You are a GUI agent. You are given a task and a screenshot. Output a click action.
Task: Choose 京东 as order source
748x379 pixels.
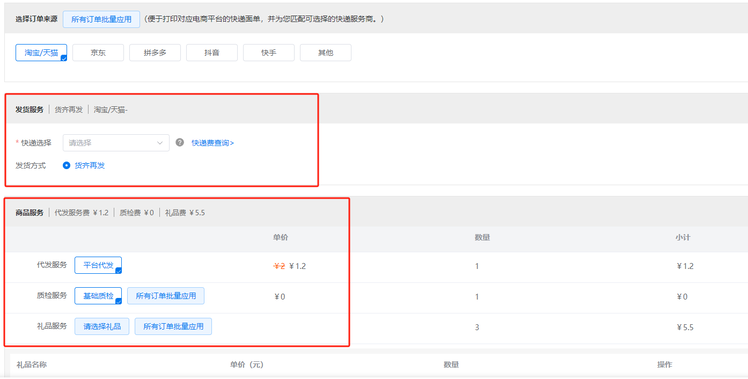[98, 53]
